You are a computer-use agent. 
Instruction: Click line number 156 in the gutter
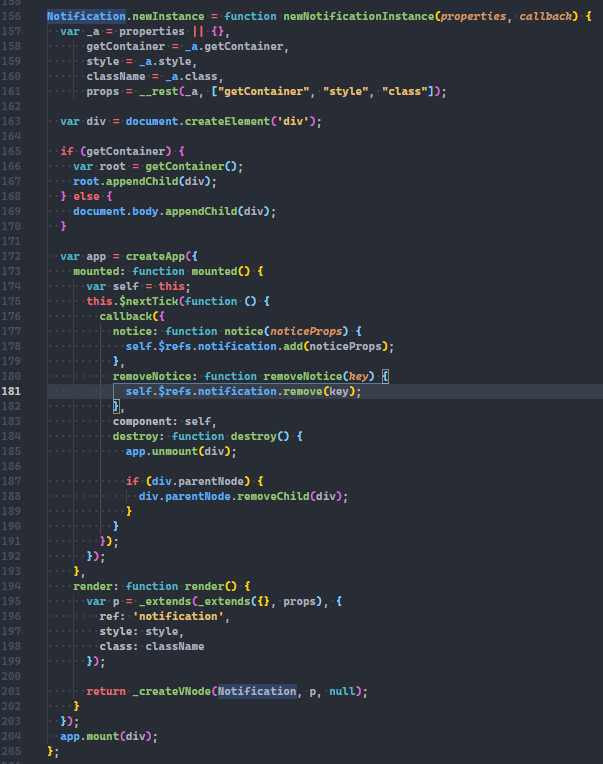pyautogui.click(x=13, y=16)
